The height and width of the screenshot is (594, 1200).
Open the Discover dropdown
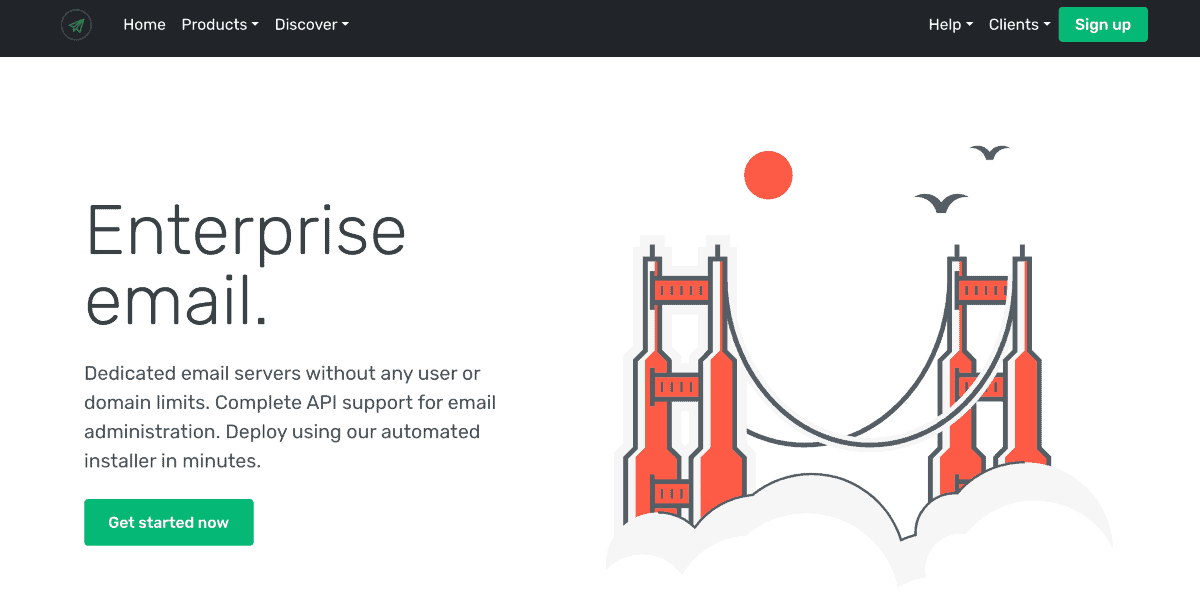[x=311, y=25]
